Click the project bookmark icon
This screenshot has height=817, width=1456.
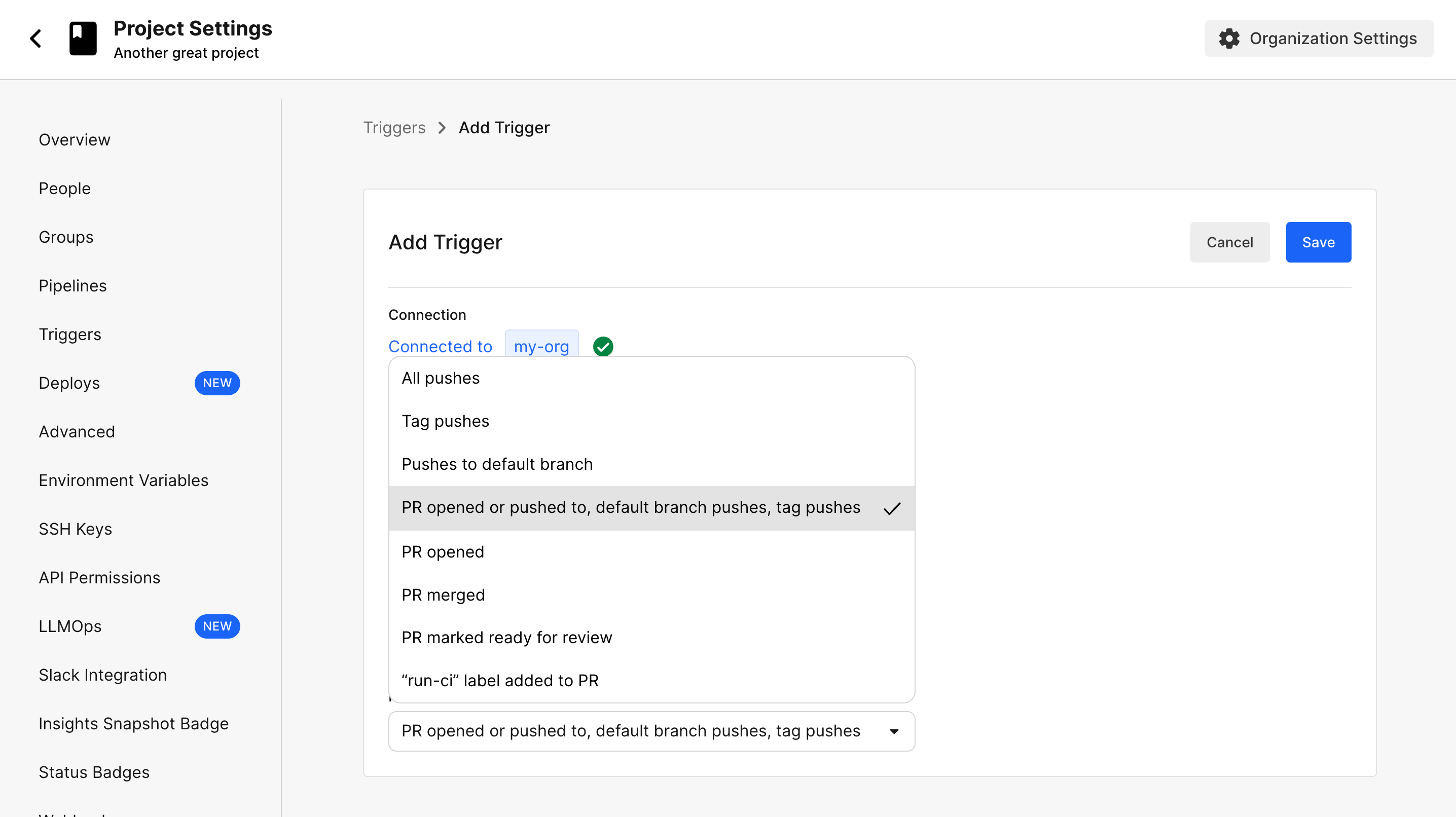tap(83, 39)
